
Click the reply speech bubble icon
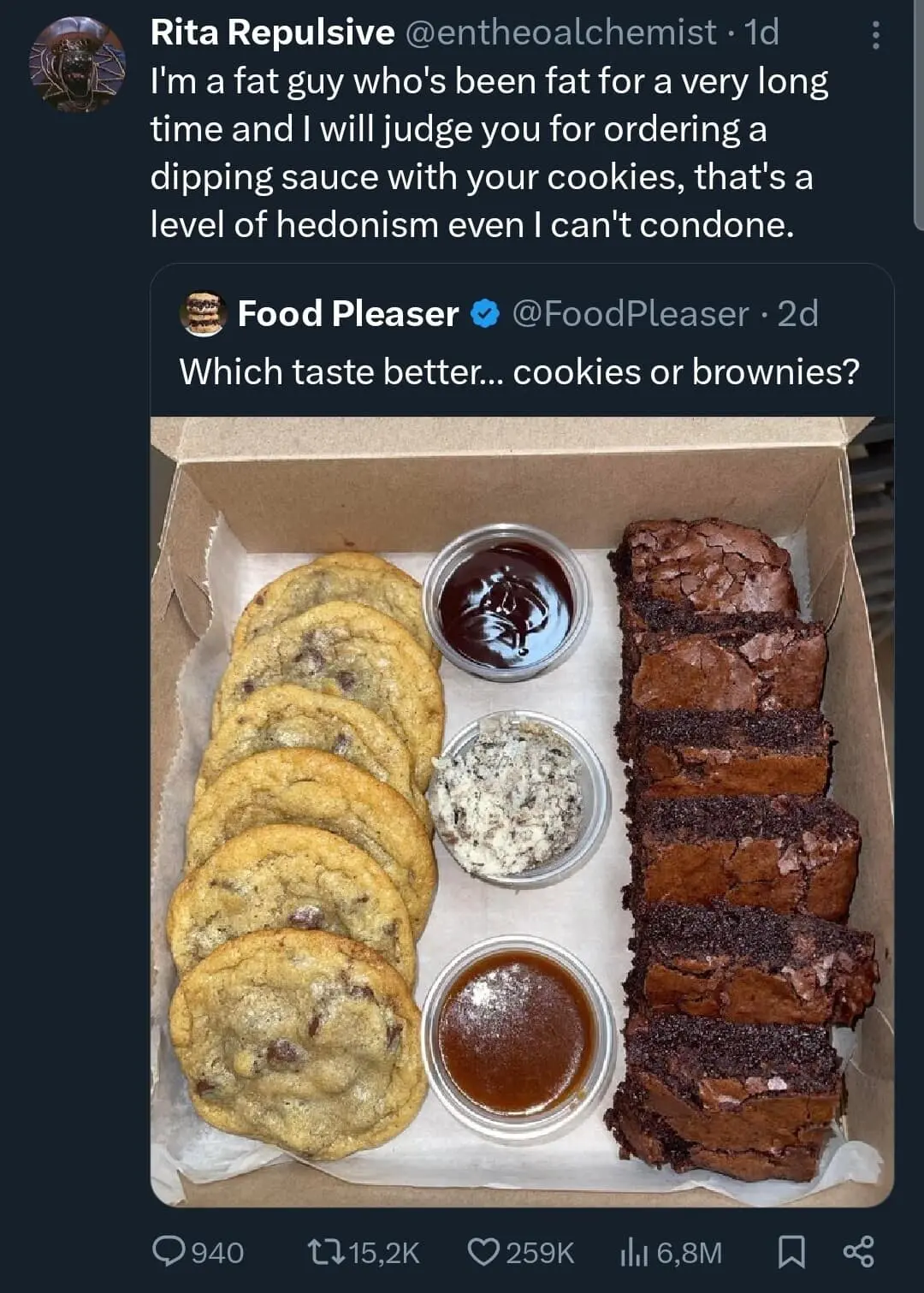coord(169,1252)
